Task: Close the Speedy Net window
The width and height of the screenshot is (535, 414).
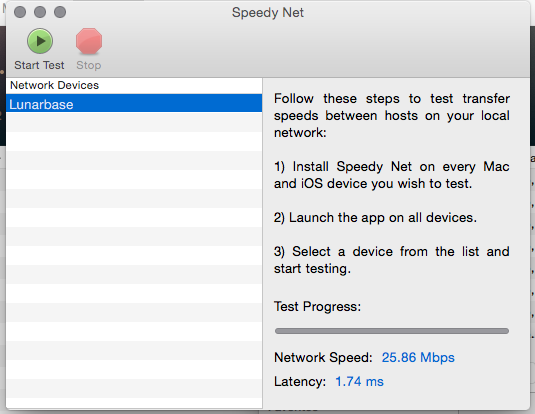Action: [20, 12]
